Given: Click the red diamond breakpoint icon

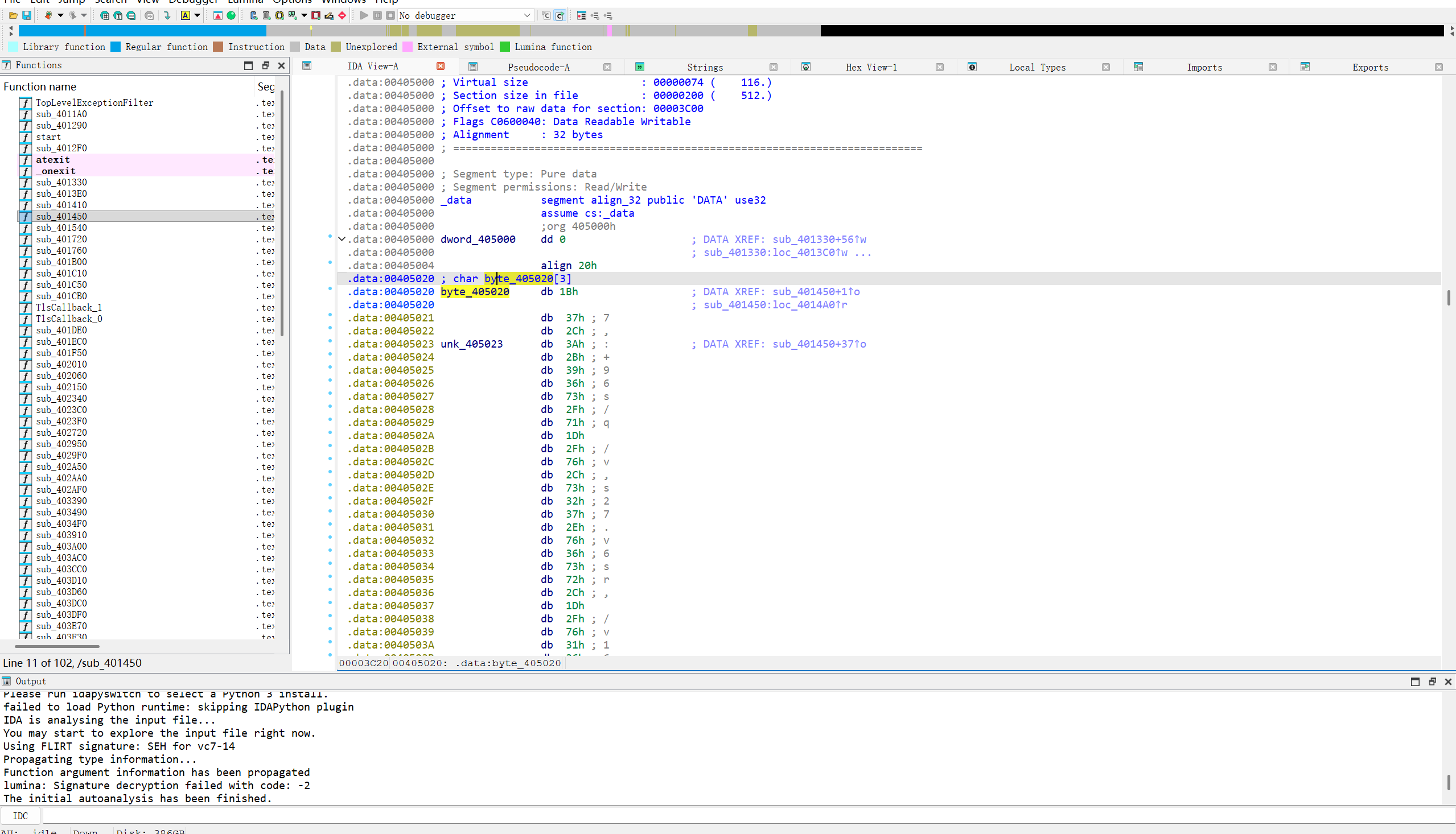Looking at the screenshot, I should tap(342, 15).
